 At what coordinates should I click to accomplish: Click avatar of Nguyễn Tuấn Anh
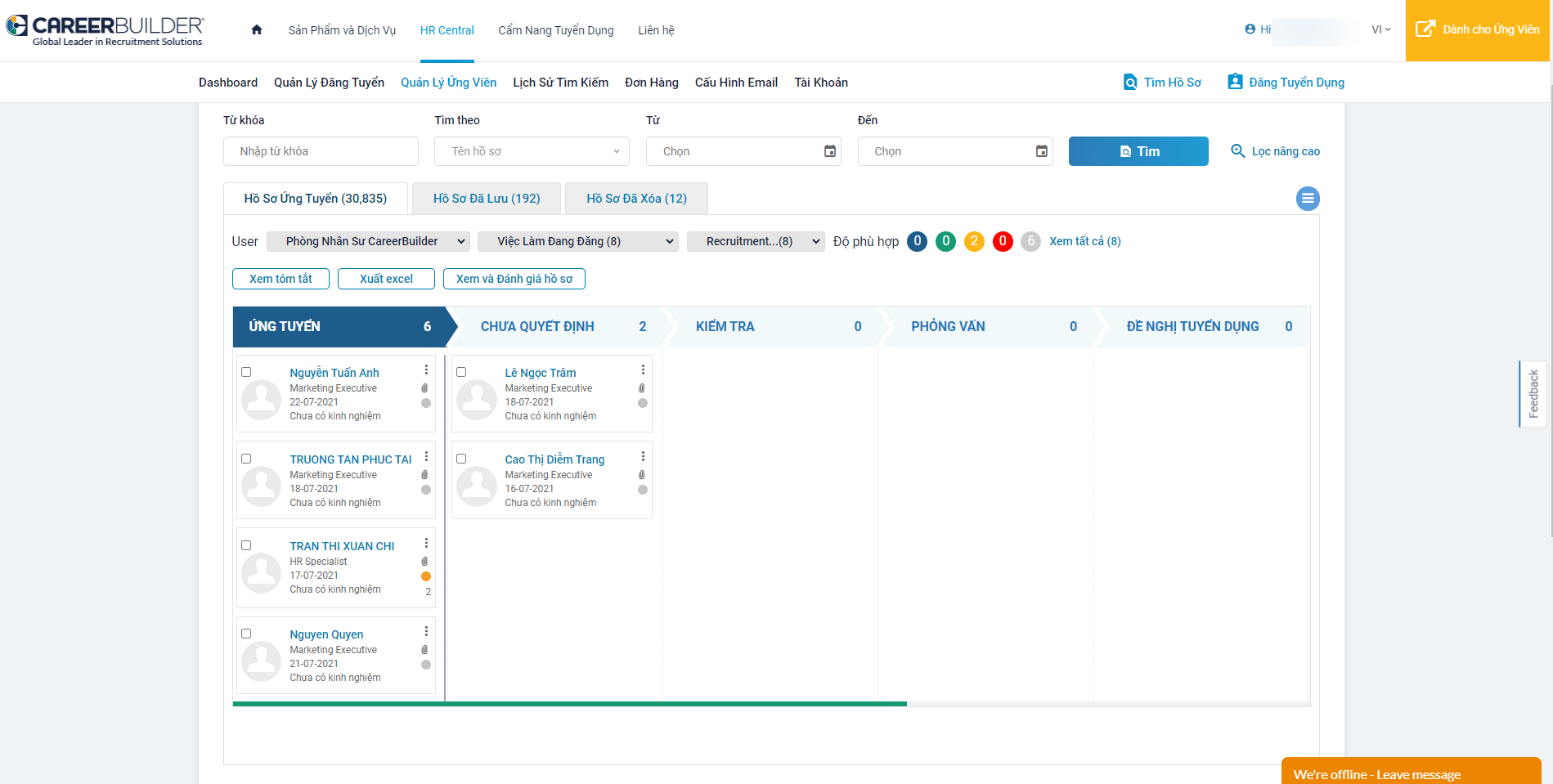pos(262,400)
